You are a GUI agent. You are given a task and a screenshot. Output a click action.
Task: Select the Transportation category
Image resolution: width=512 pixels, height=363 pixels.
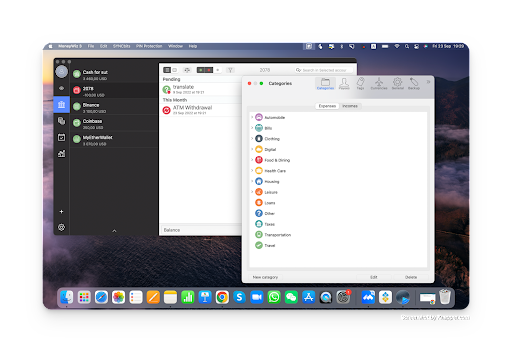(x=338, y=235)
